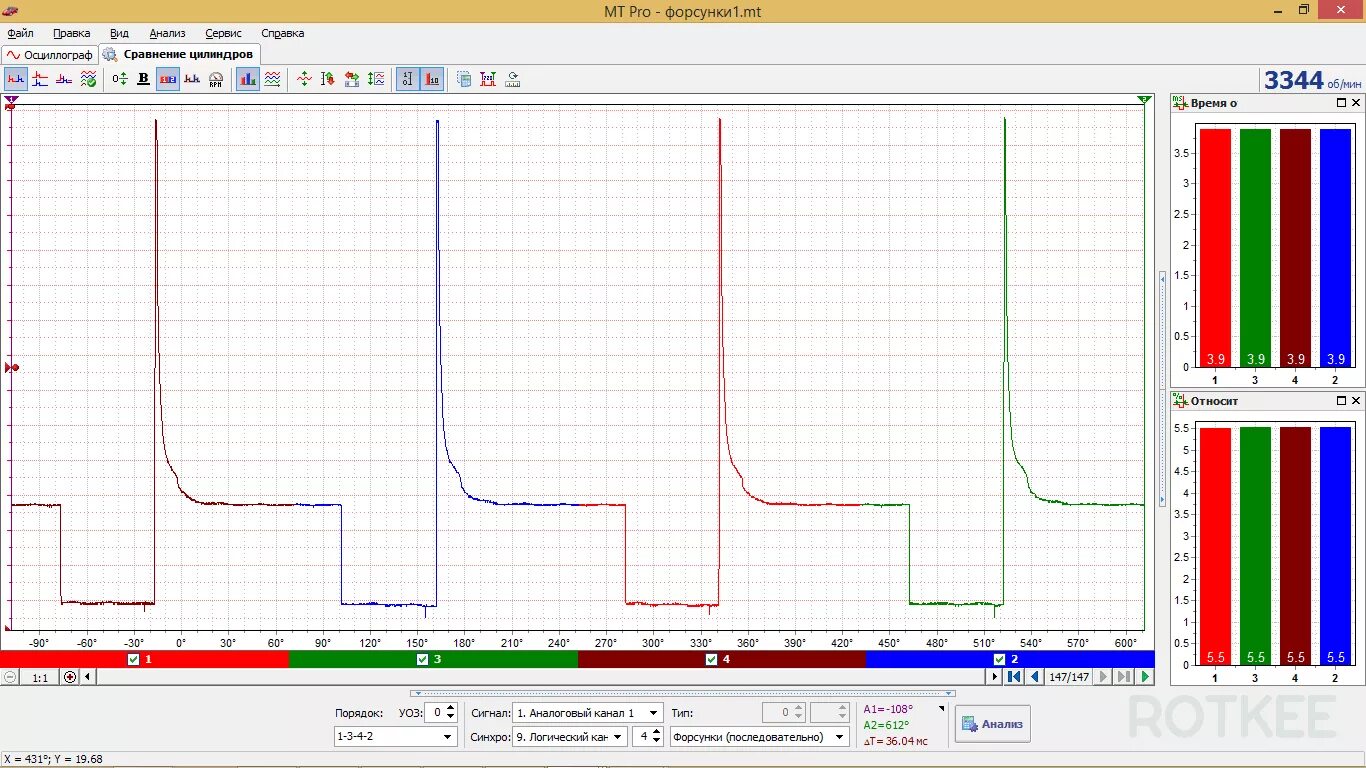Image resolution: width=1366 pixels, height=768 pixels.
Task: Toggle the red-blue cylinder numbers icon
Action: tap(168, 79)
